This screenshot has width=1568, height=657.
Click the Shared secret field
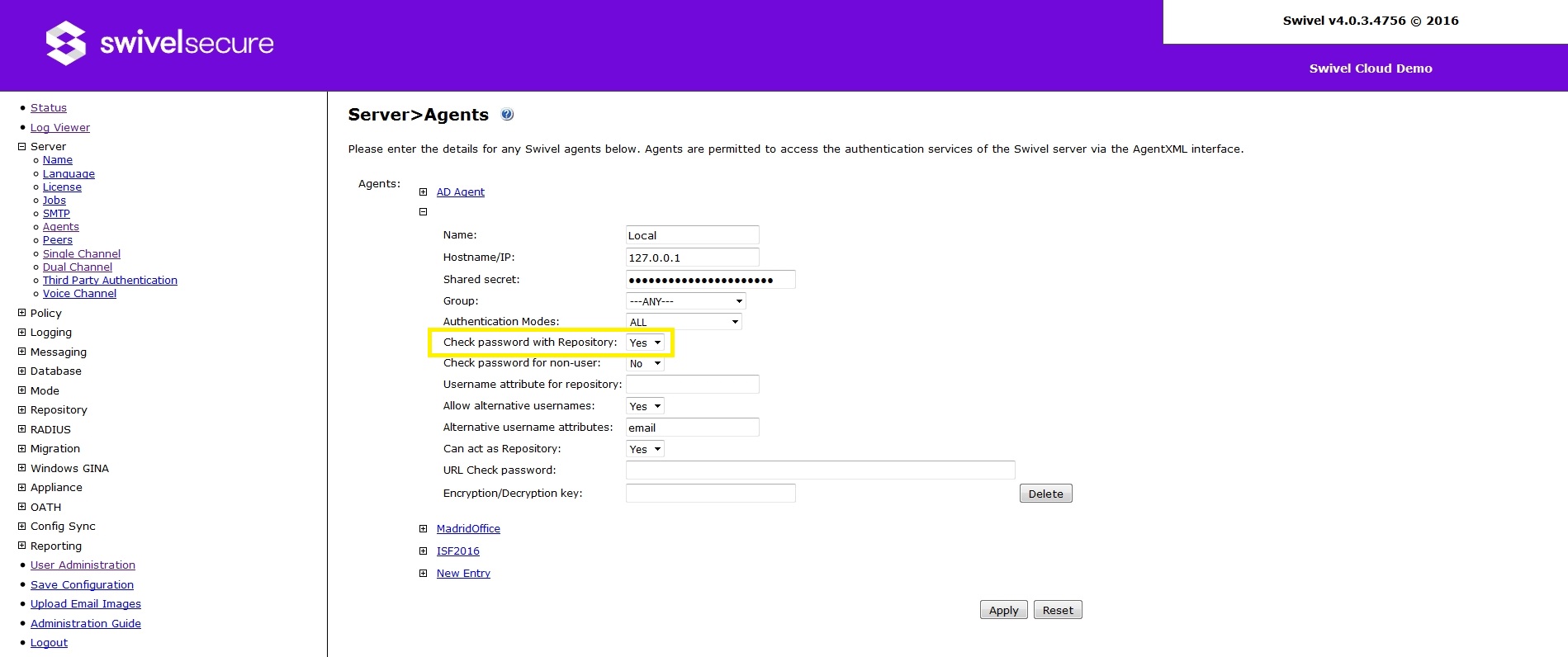point(711,280)
